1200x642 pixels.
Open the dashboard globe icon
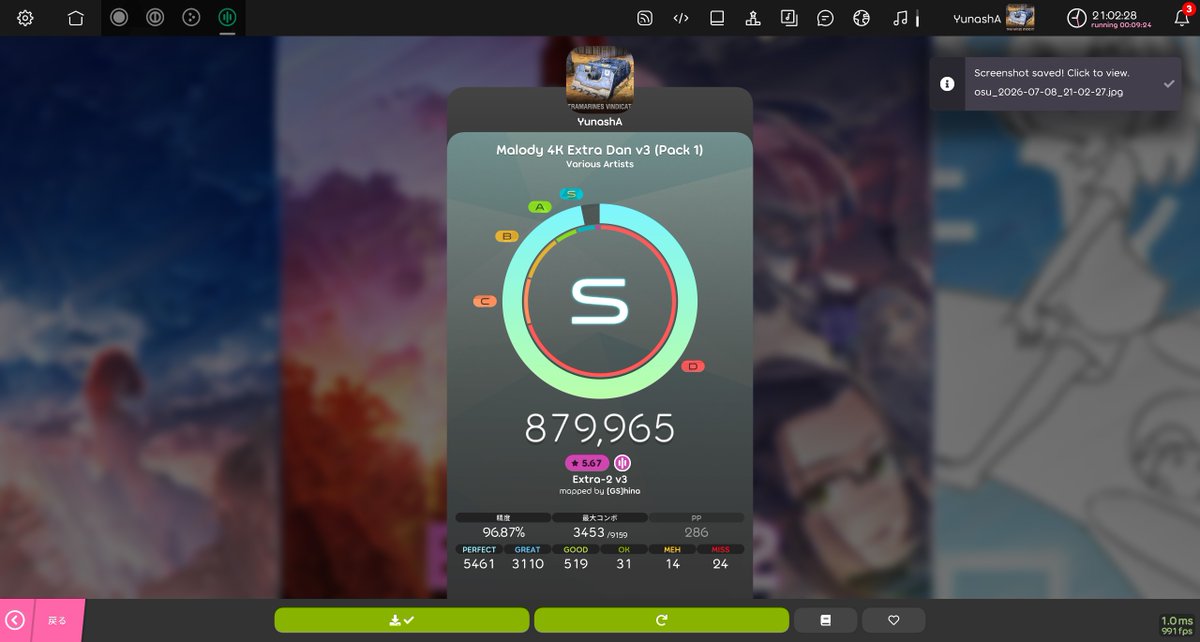(861, 18)
